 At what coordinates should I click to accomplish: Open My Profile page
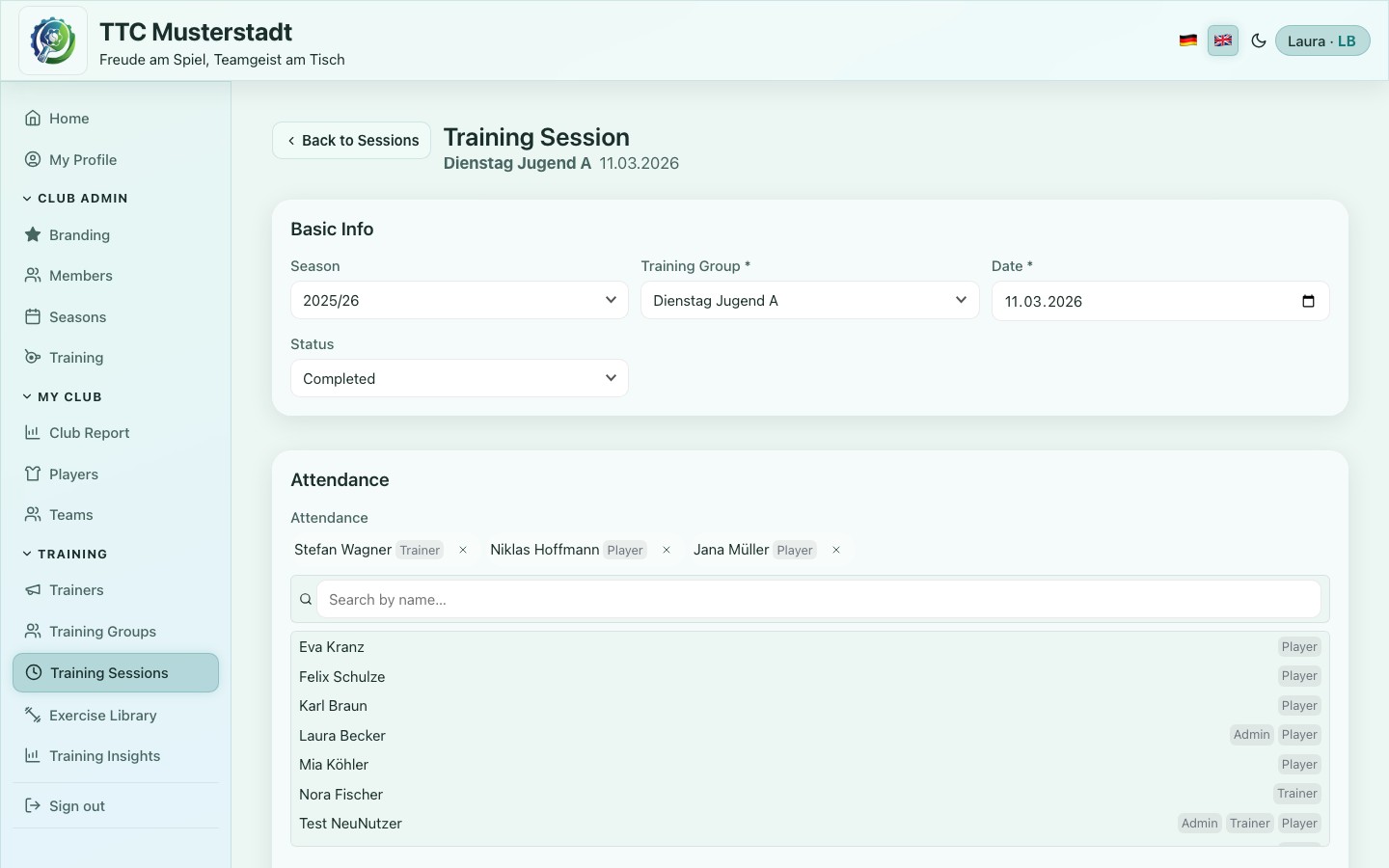click(116, 160)
